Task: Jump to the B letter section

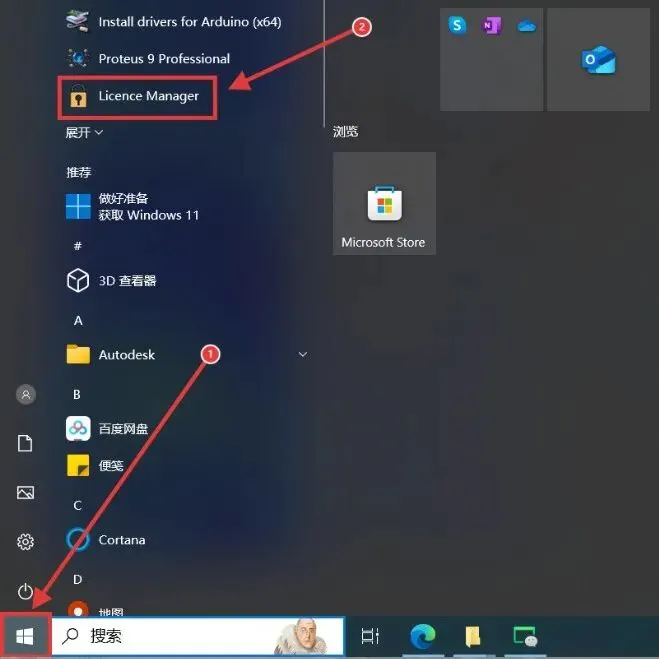Action: click(77, 394)
